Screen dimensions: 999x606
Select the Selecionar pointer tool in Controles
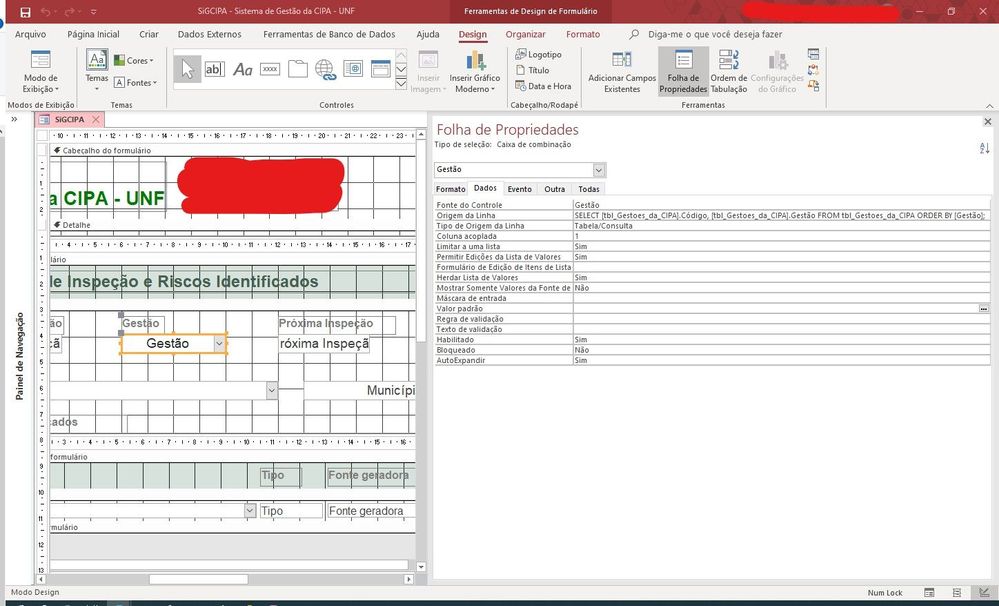coord(187,68)
